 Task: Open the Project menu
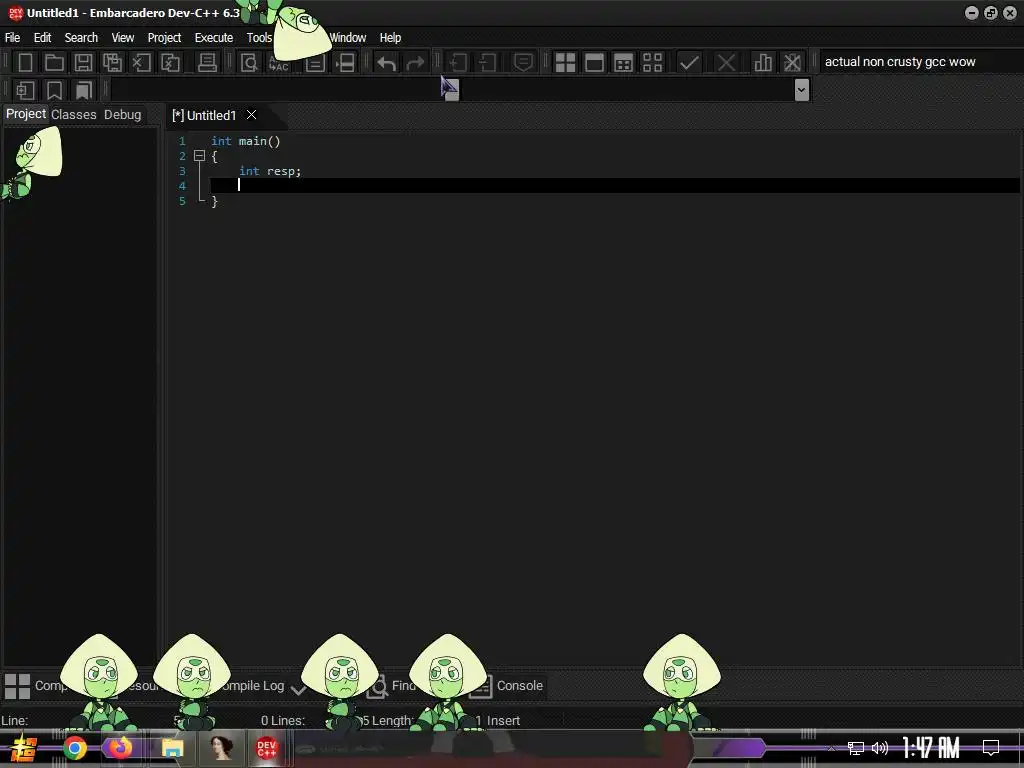pyautogui.click(x=164, y=37)
